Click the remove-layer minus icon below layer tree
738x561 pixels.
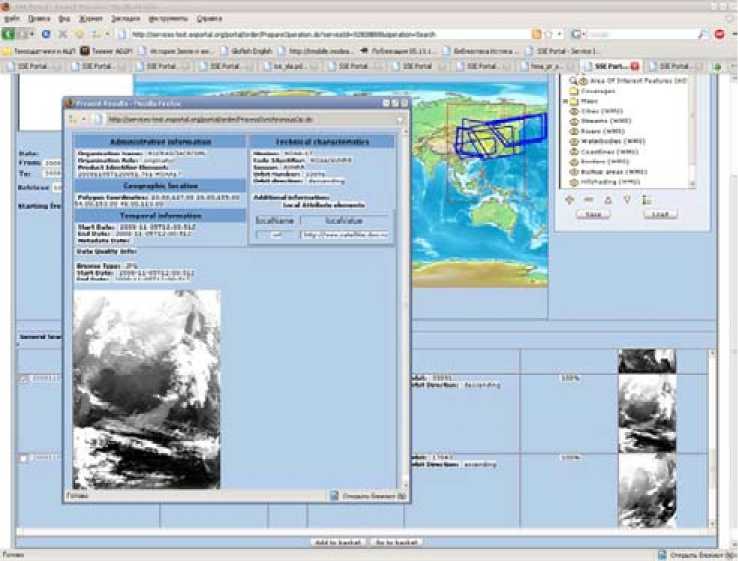588,200
